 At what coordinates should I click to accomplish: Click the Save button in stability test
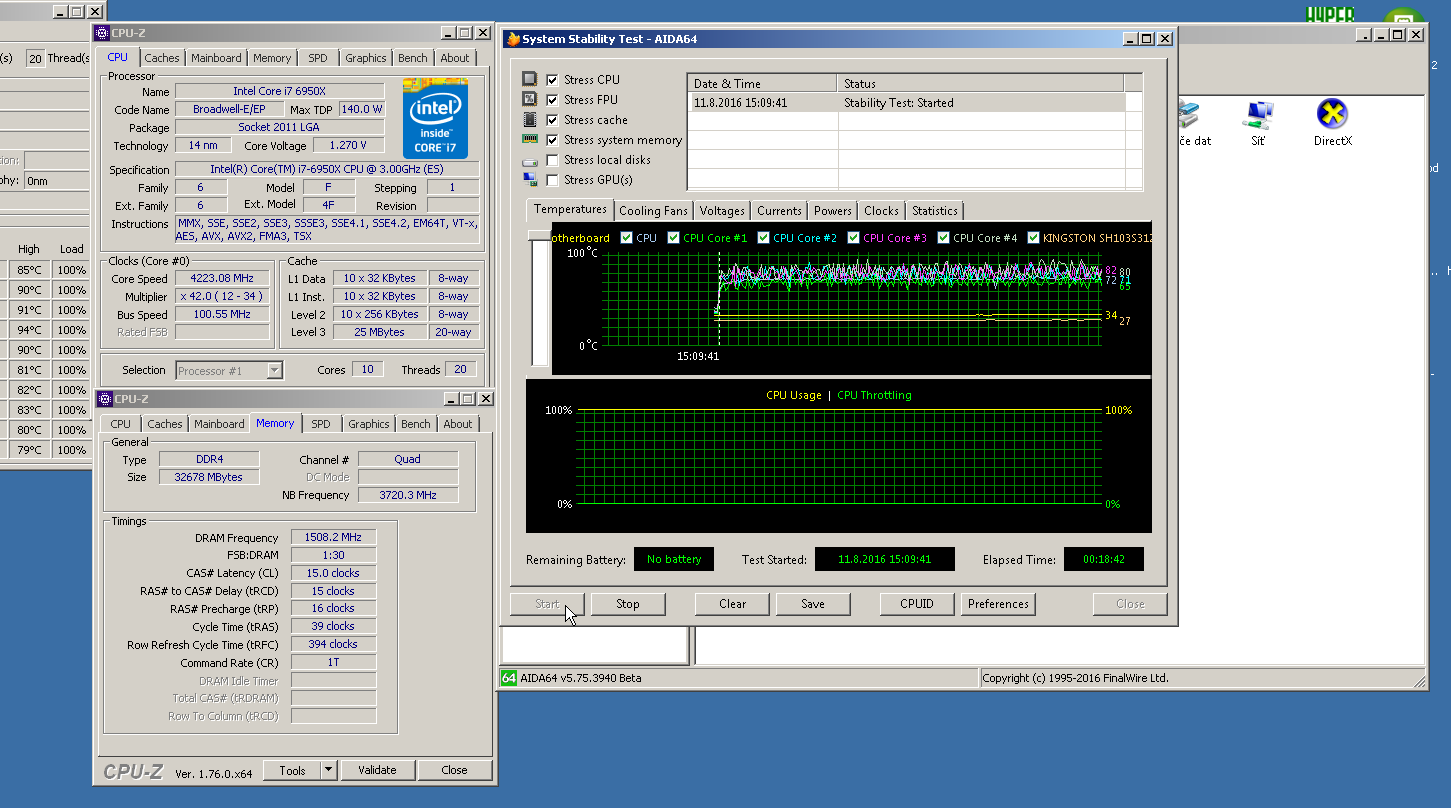click(x=813, y=604)
